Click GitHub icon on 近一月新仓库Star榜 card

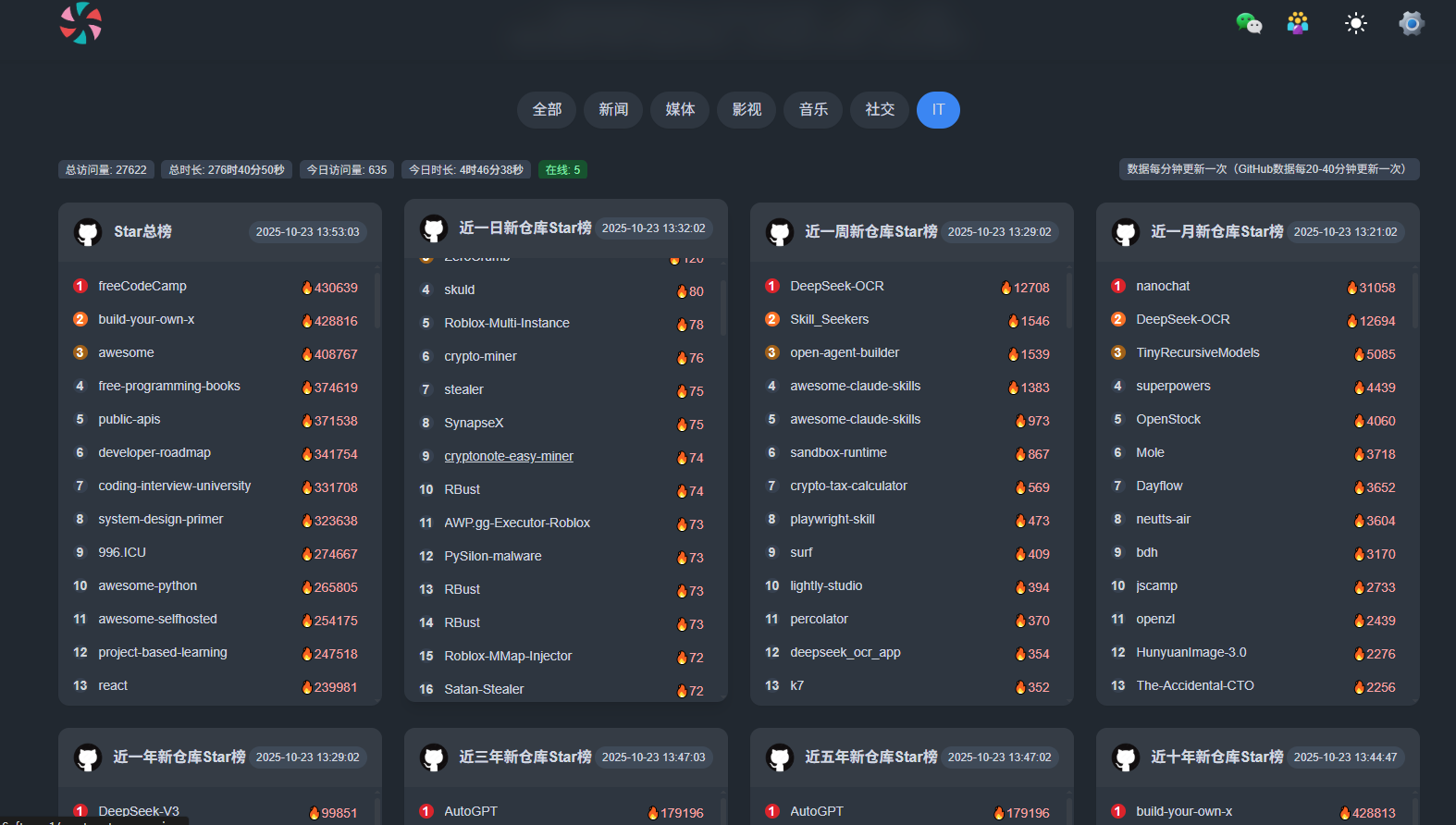1126,232
